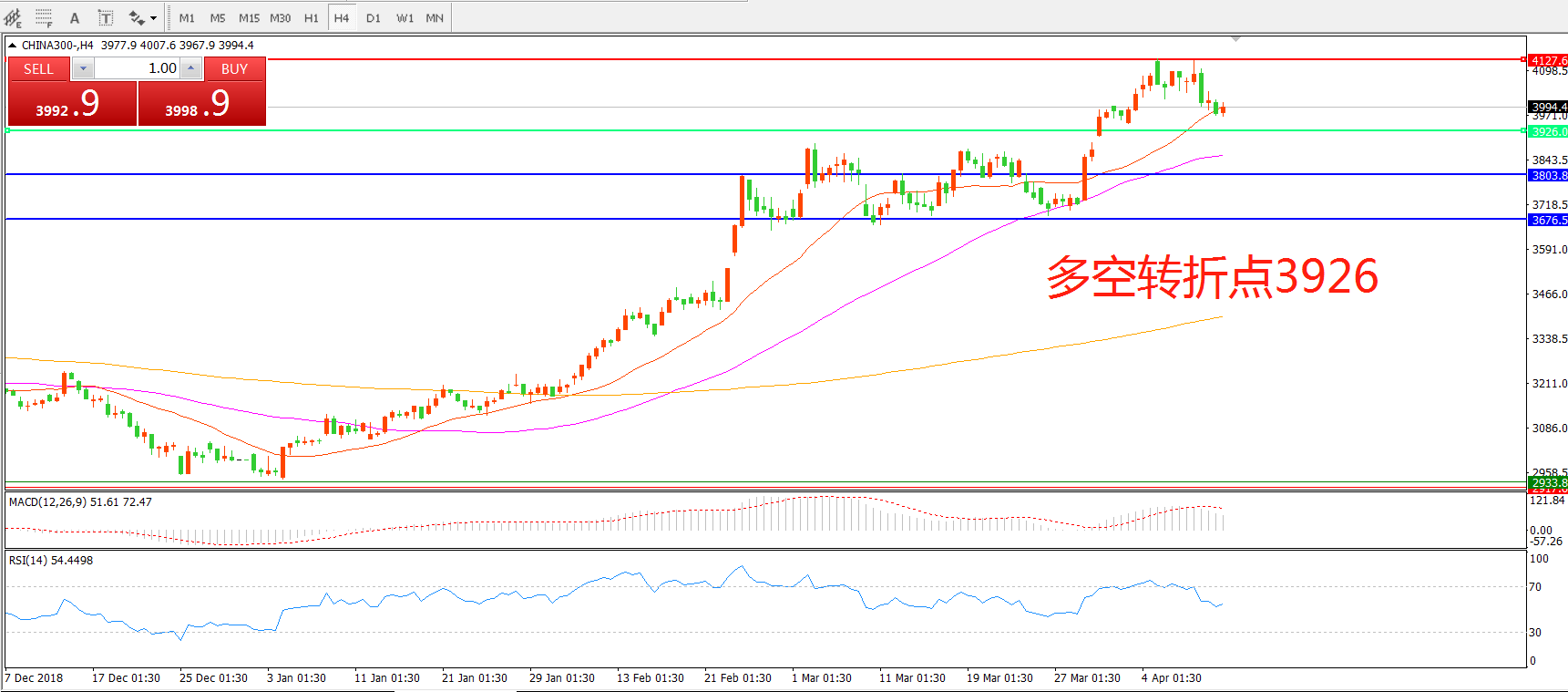The image size is (1568, 692).
Task: Select the MN monthly timeframe
Action: point(435,17)
